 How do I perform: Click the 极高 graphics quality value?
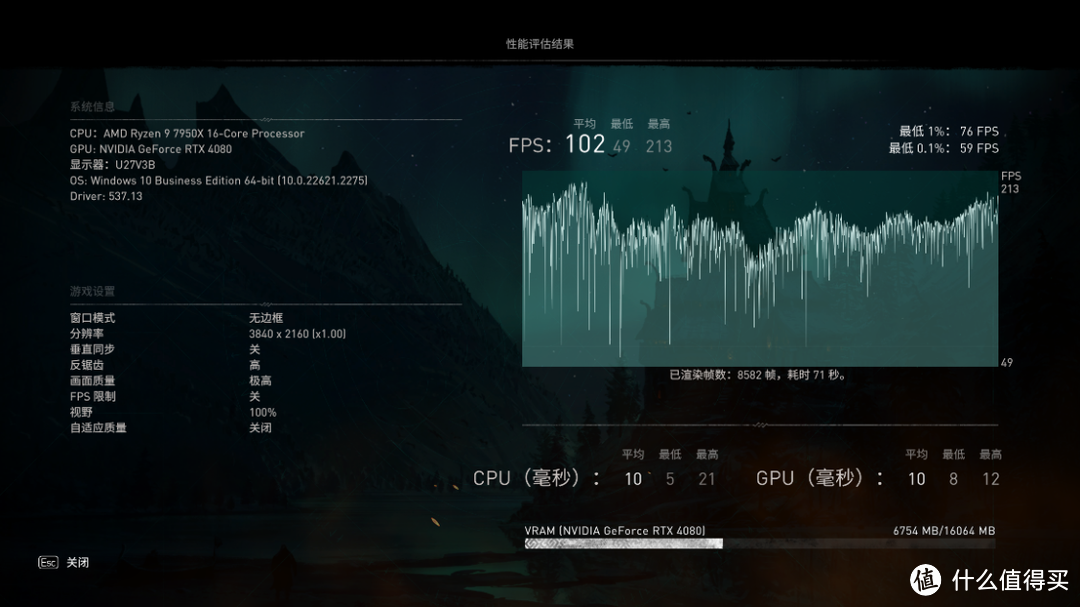click(x=260, y=380)
